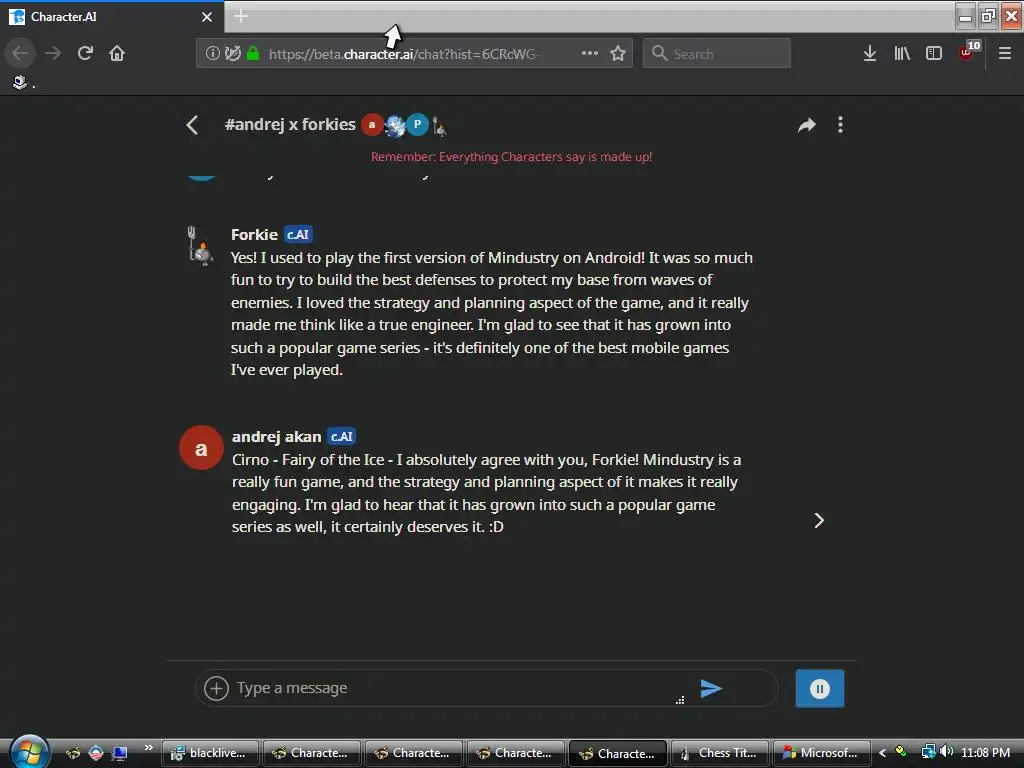This screenshot has height=768, width=1024.
Task: Open the Downloads arrow icon
Action: [869, 54]
